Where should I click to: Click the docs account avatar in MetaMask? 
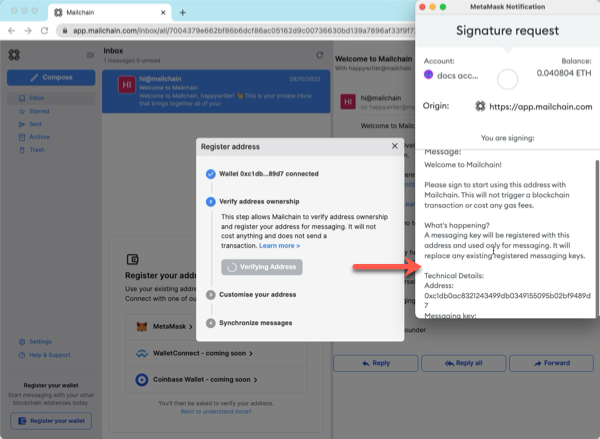click(429, 75)
